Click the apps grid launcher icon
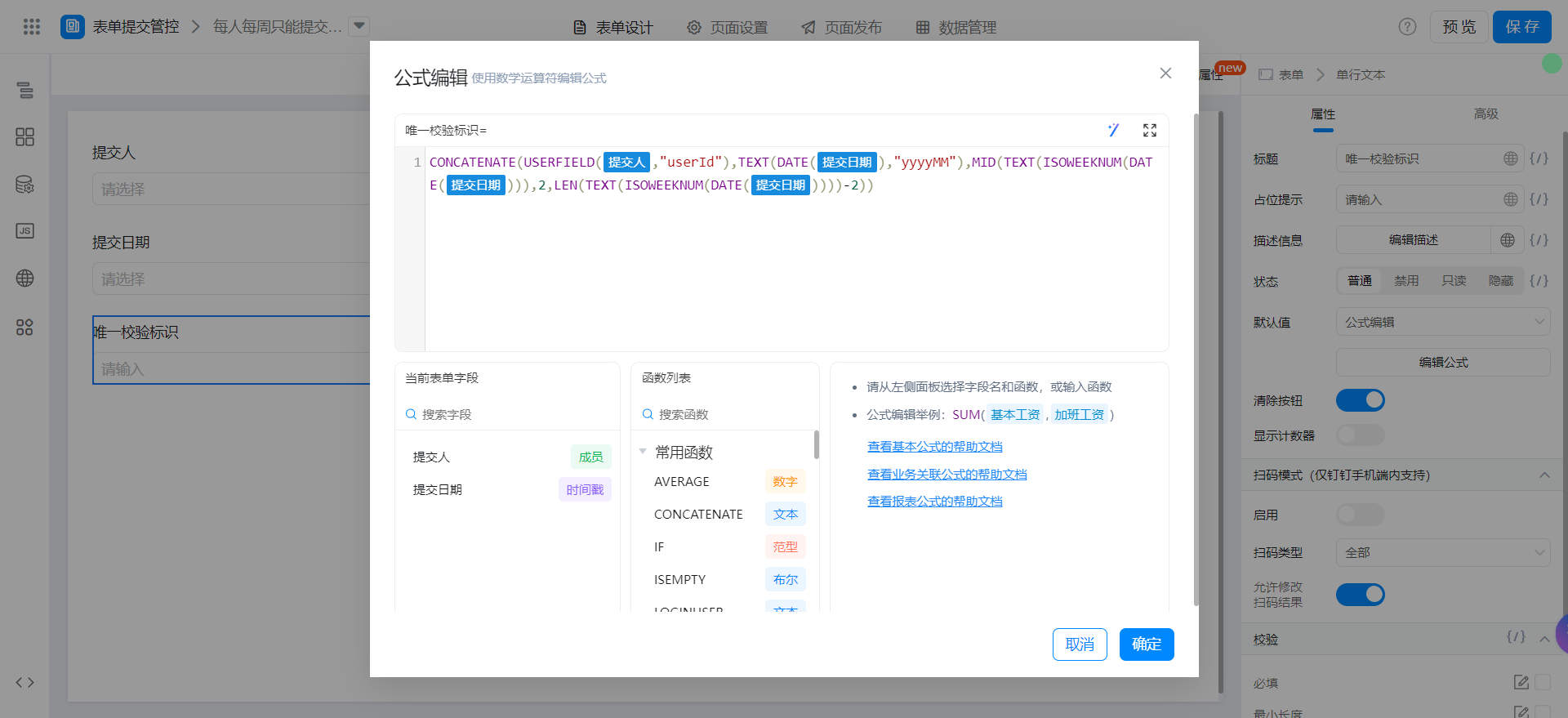This screenshot has height=718, width=1568. (32, 27)
